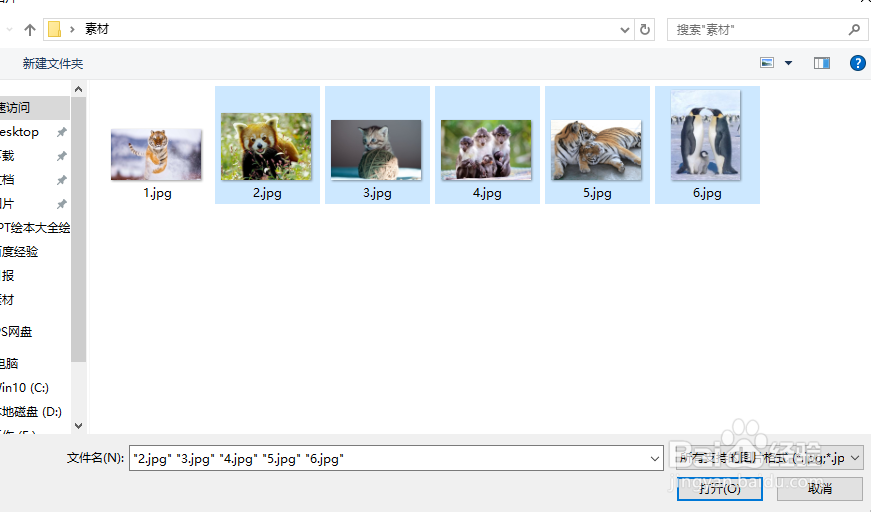
Task: Click the search magnifier icon
Action: pos(854,29)
